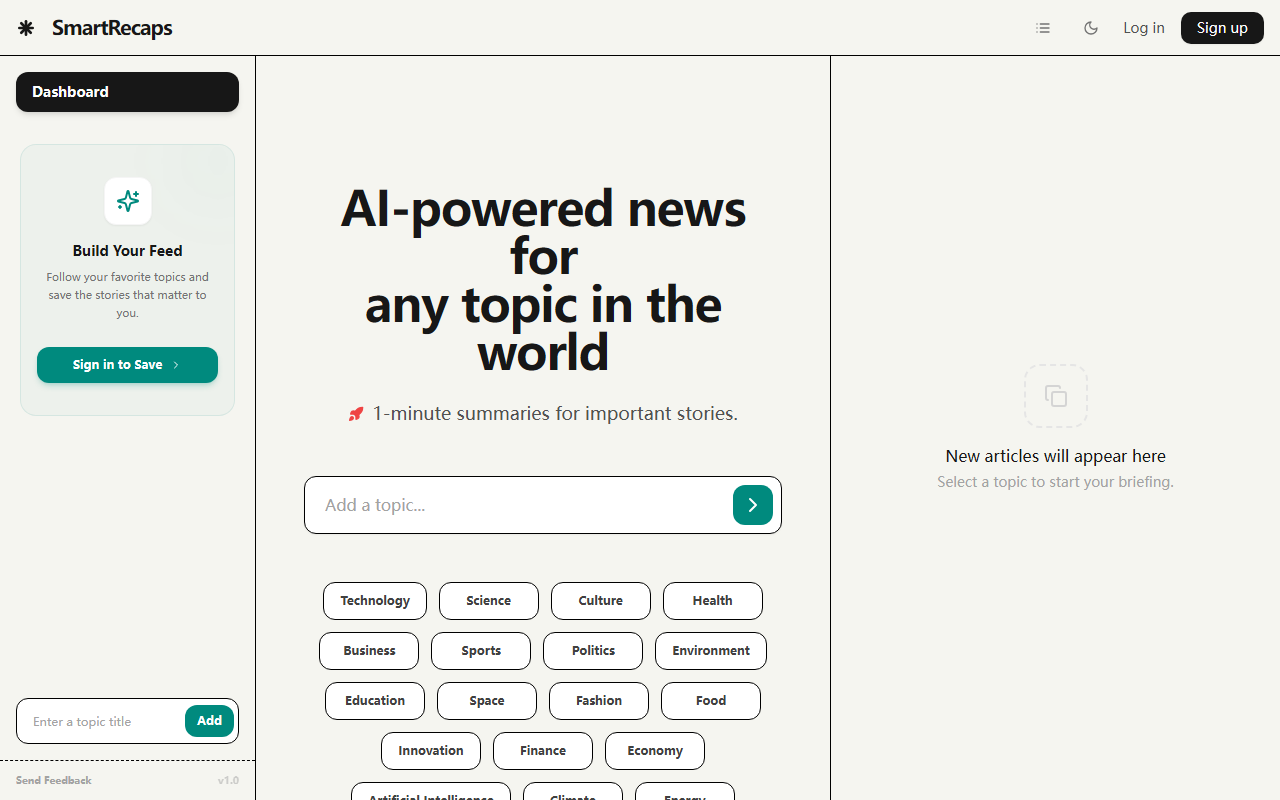
Task: Click the Sign up button
Action: click(1222, 28)
